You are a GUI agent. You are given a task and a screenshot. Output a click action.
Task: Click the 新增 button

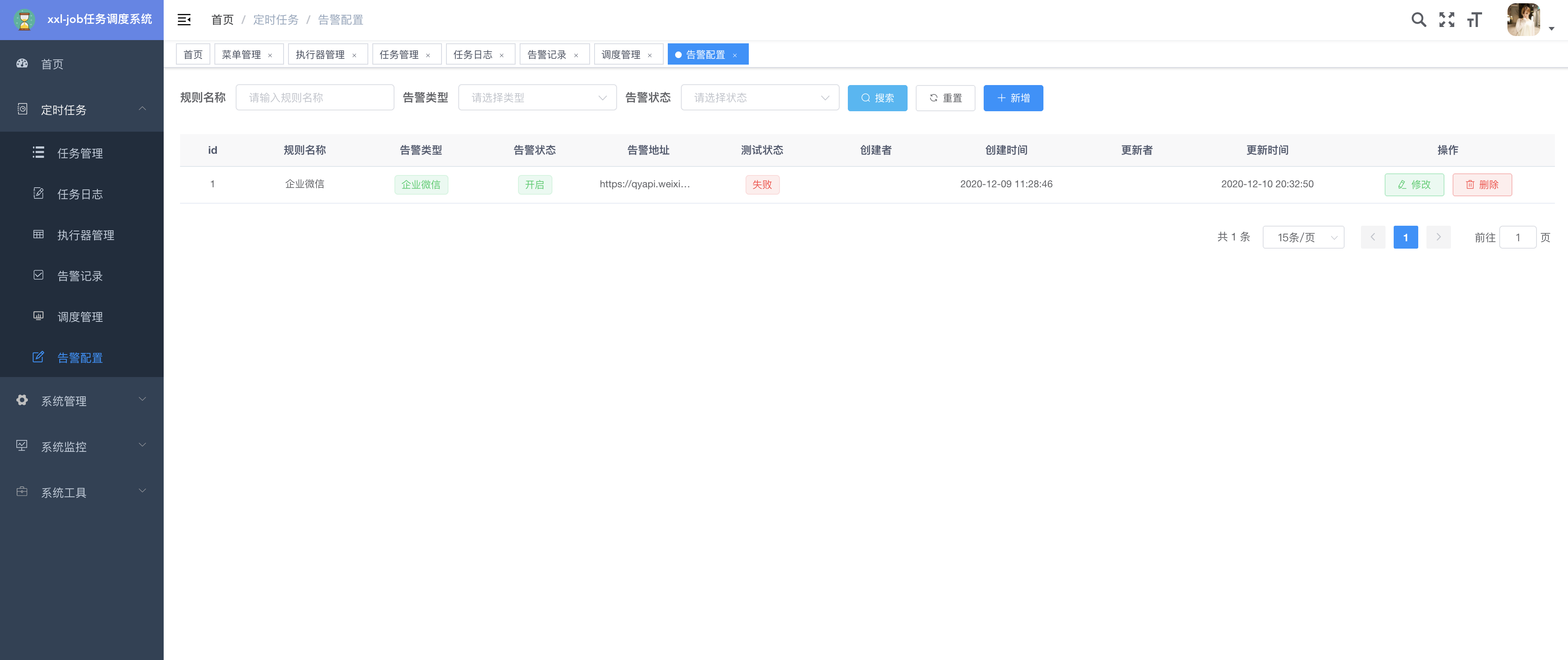pyautogui.click(x=1013, y=98)
